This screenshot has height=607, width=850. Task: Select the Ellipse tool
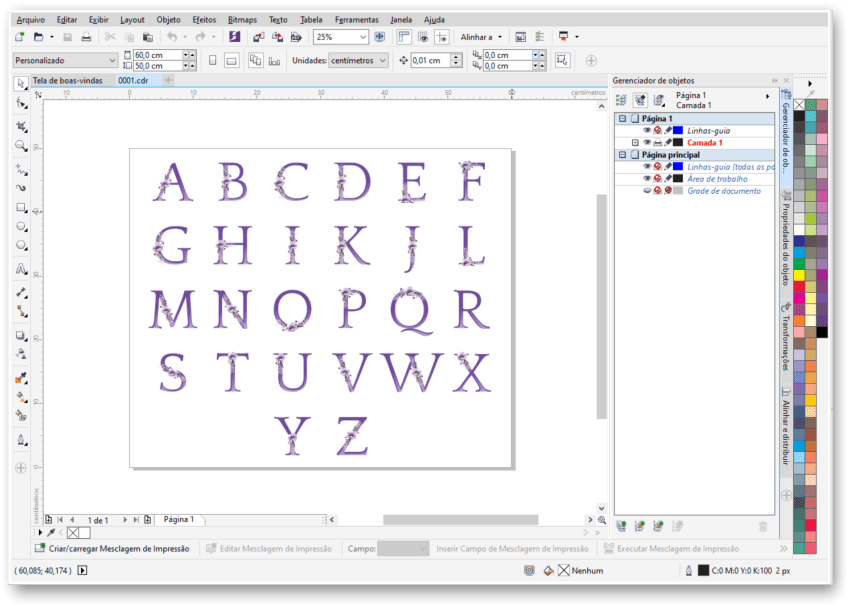[21, 227]
